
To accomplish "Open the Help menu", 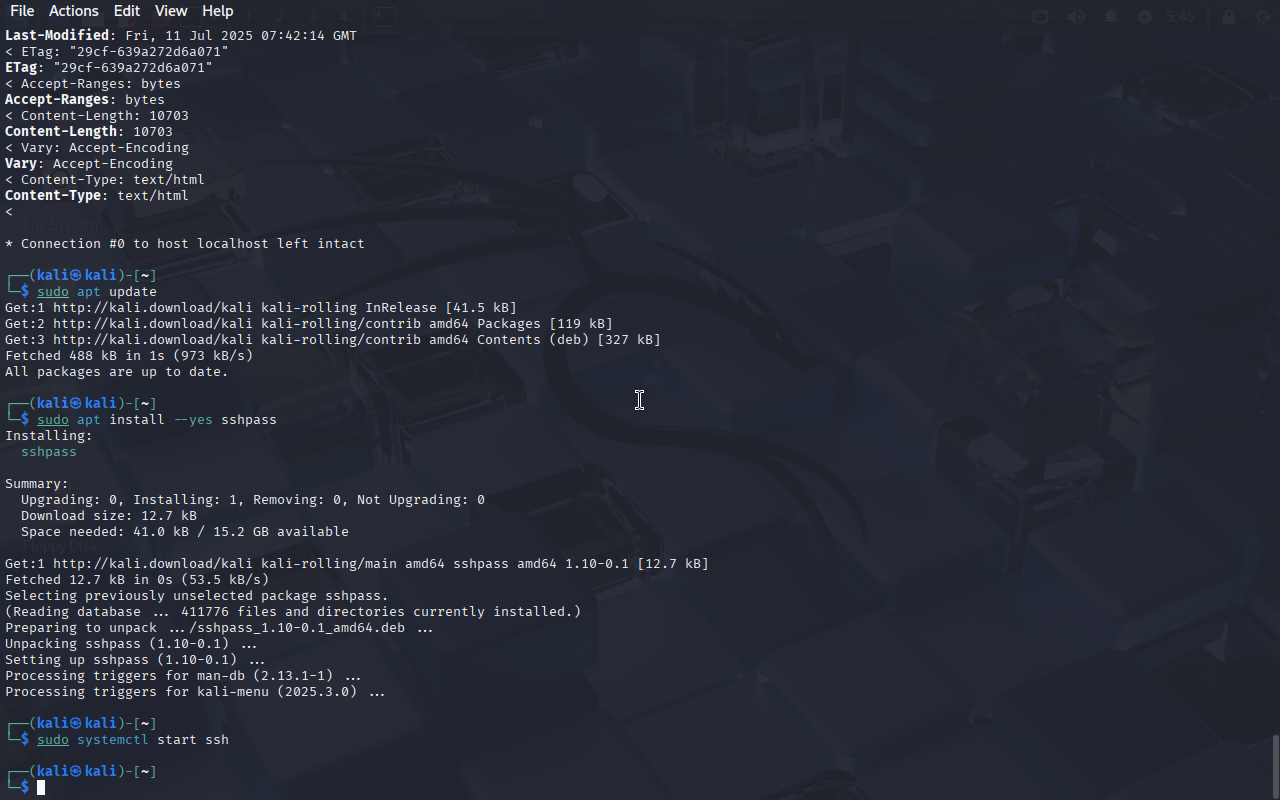I will pyautogui.click(x=217, y=11).
